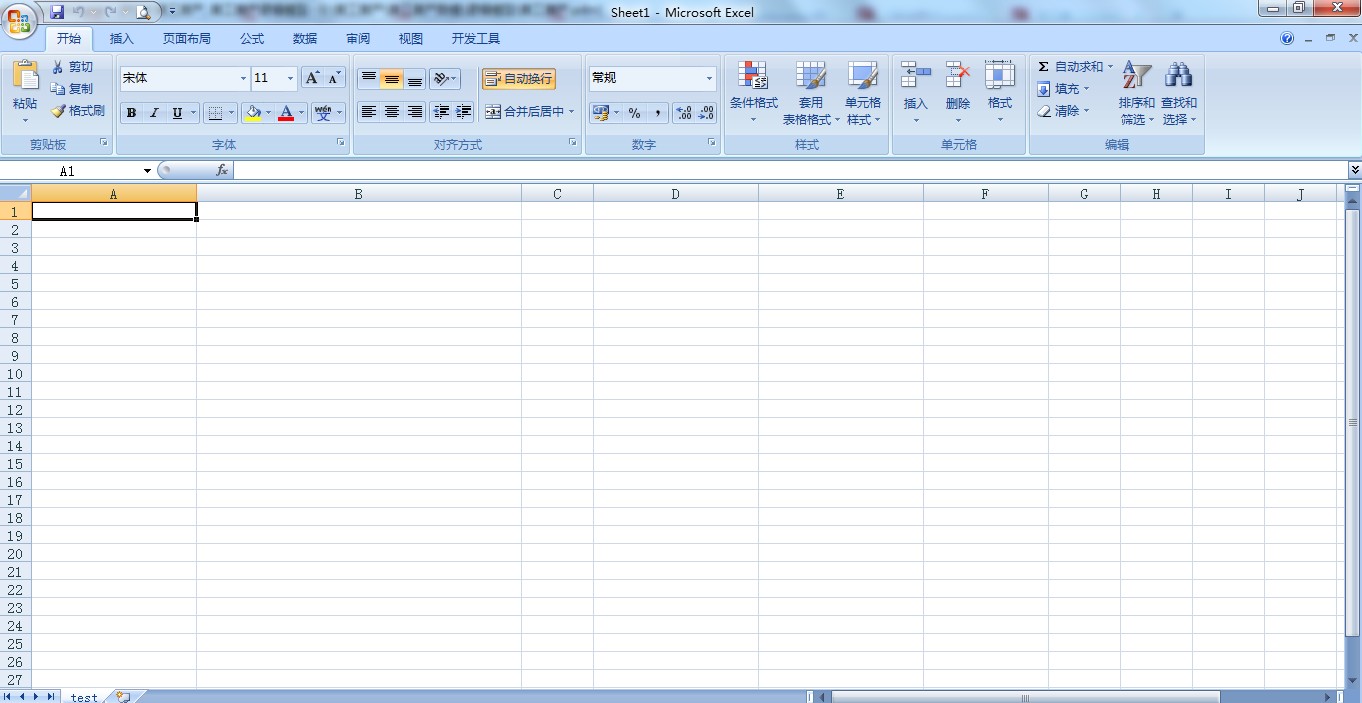Expand the formula bar
Screen dimensions: 1362x703
tap(1355, 171)
